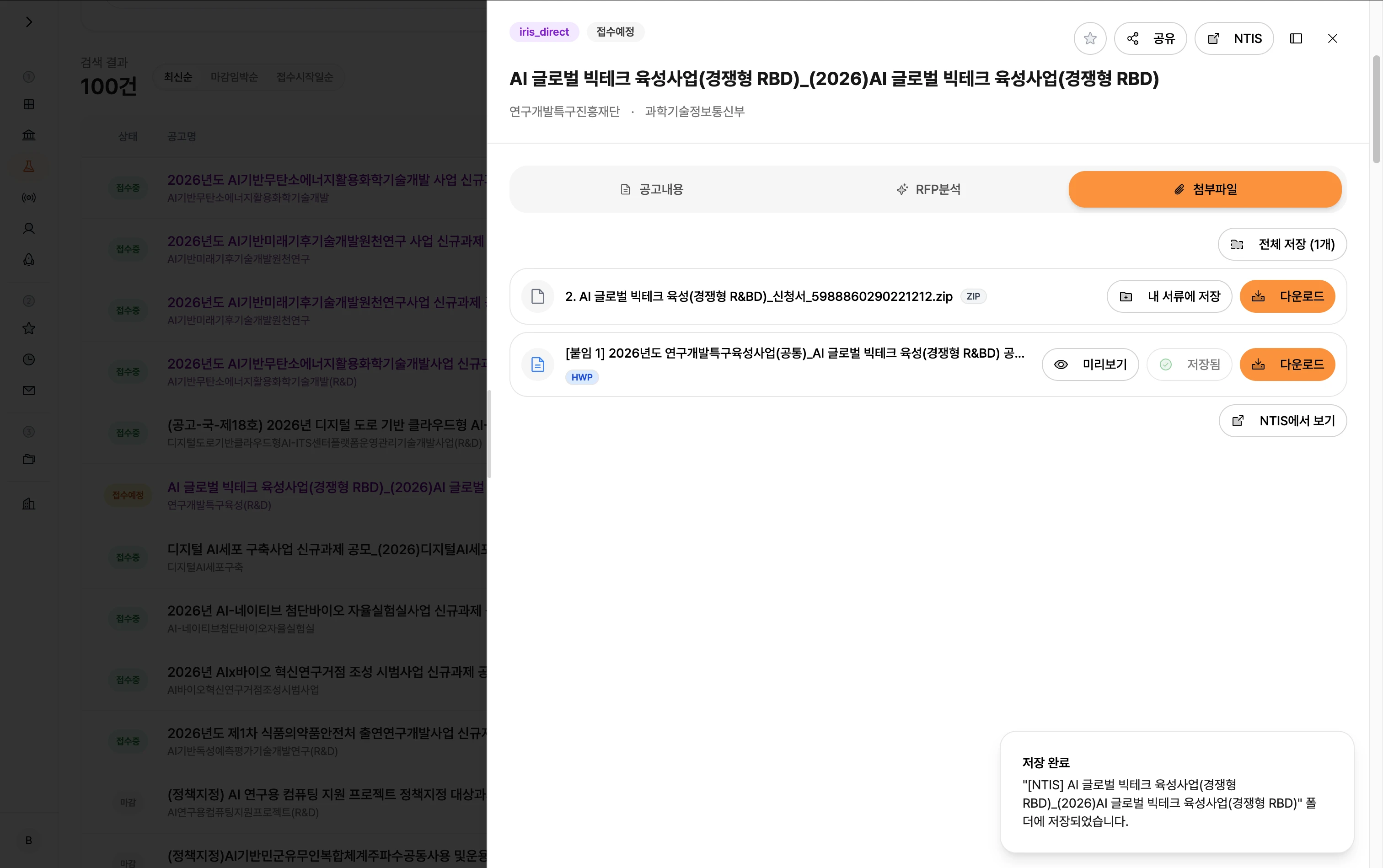Click the broadcast signal icon in sidebar

(x=29, y=198)
